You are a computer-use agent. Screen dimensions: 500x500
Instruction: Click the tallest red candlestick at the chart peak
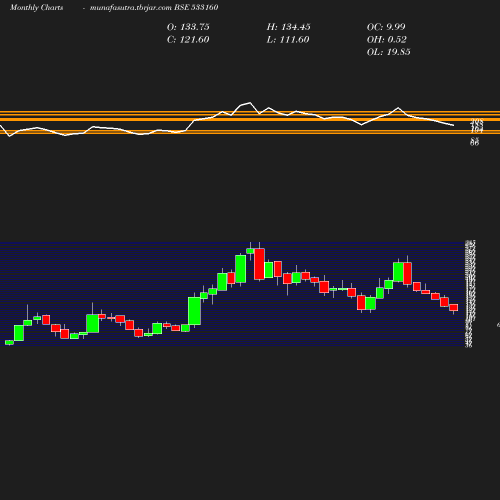[259, 264]
